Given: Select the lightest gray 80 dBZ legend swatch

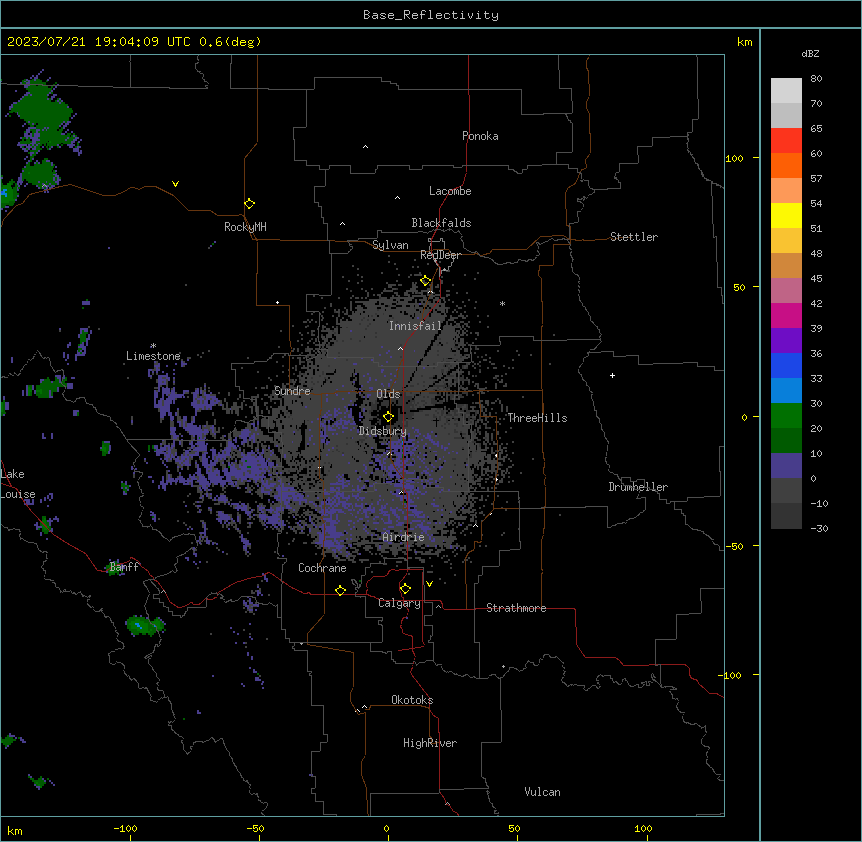Looking at the screenshot, I should tap(786, 90).
